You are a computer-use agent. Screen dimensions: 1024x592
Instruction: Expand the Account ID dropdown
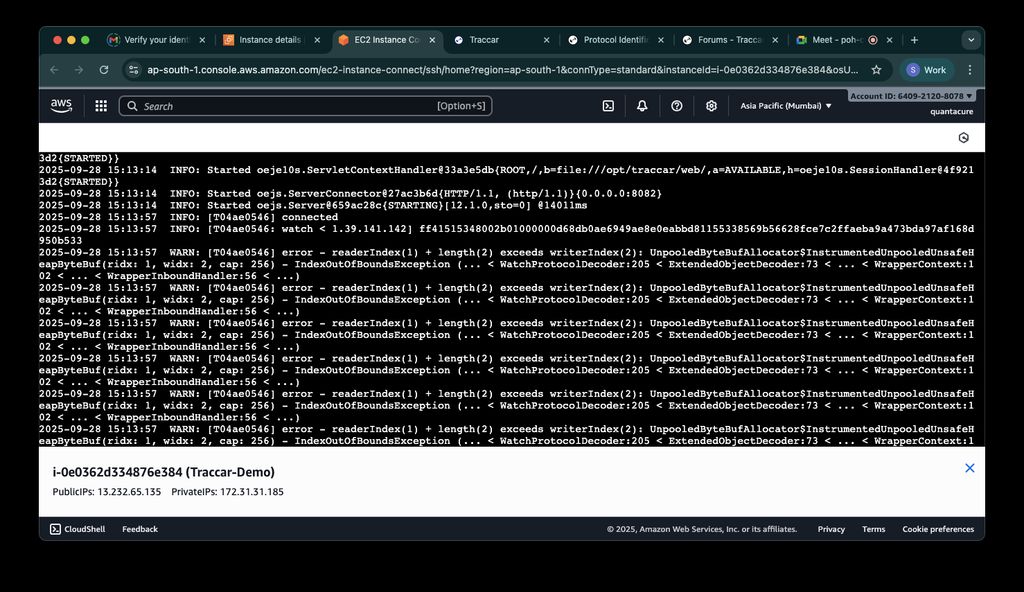(911, 96)
